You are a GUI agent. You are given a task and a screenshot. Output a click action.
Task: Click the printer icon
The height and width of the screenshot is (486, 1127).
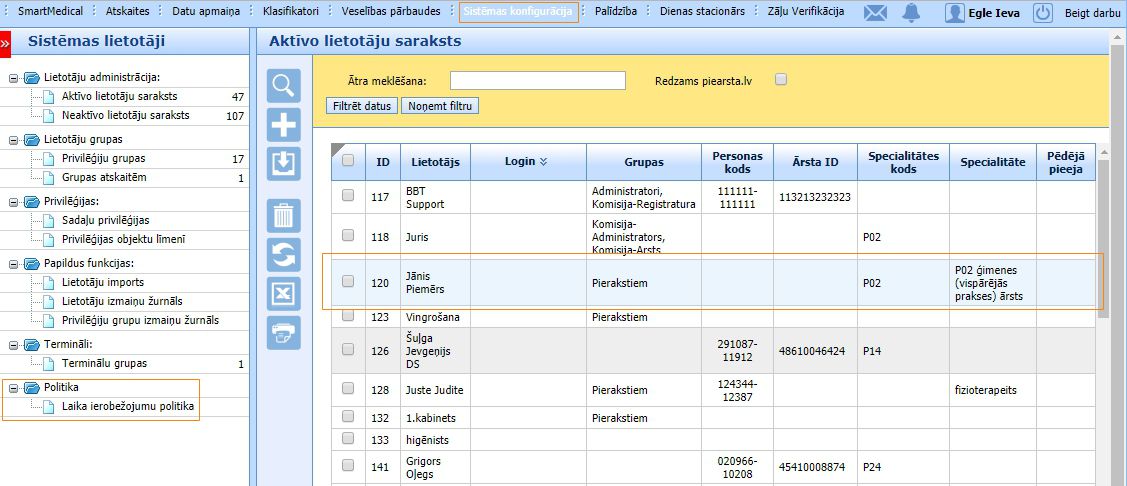tap(284, 332)
